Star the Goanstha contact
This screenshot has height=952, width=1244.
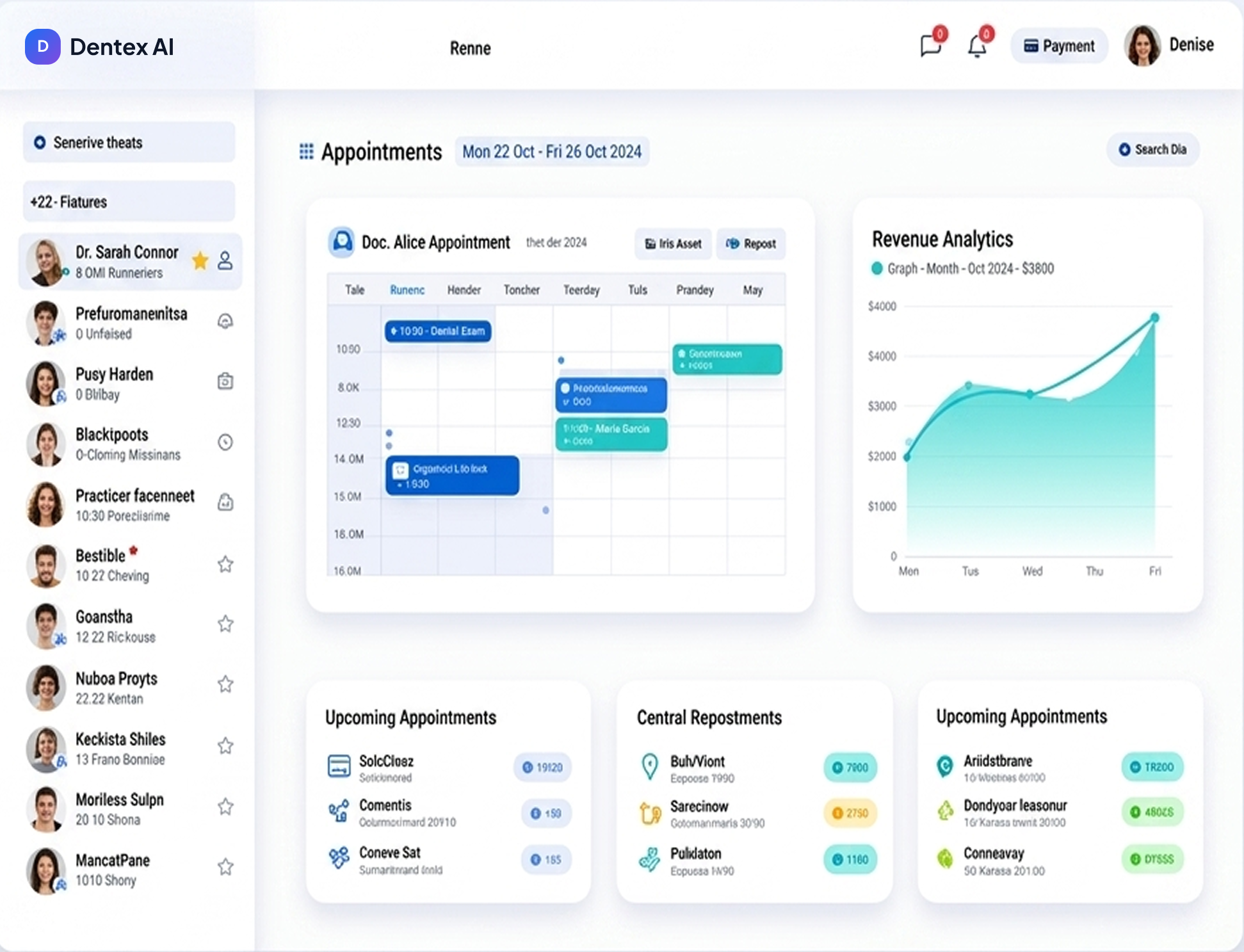click(225, 624)
